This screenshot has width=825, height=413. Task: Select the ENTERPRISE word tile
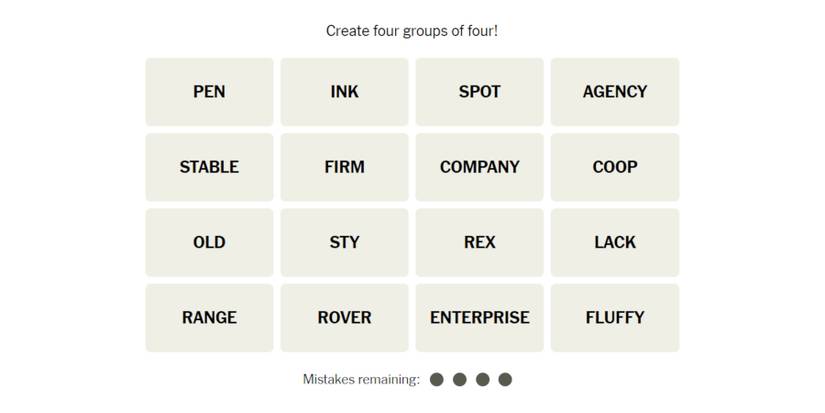[x=479, y=318]
